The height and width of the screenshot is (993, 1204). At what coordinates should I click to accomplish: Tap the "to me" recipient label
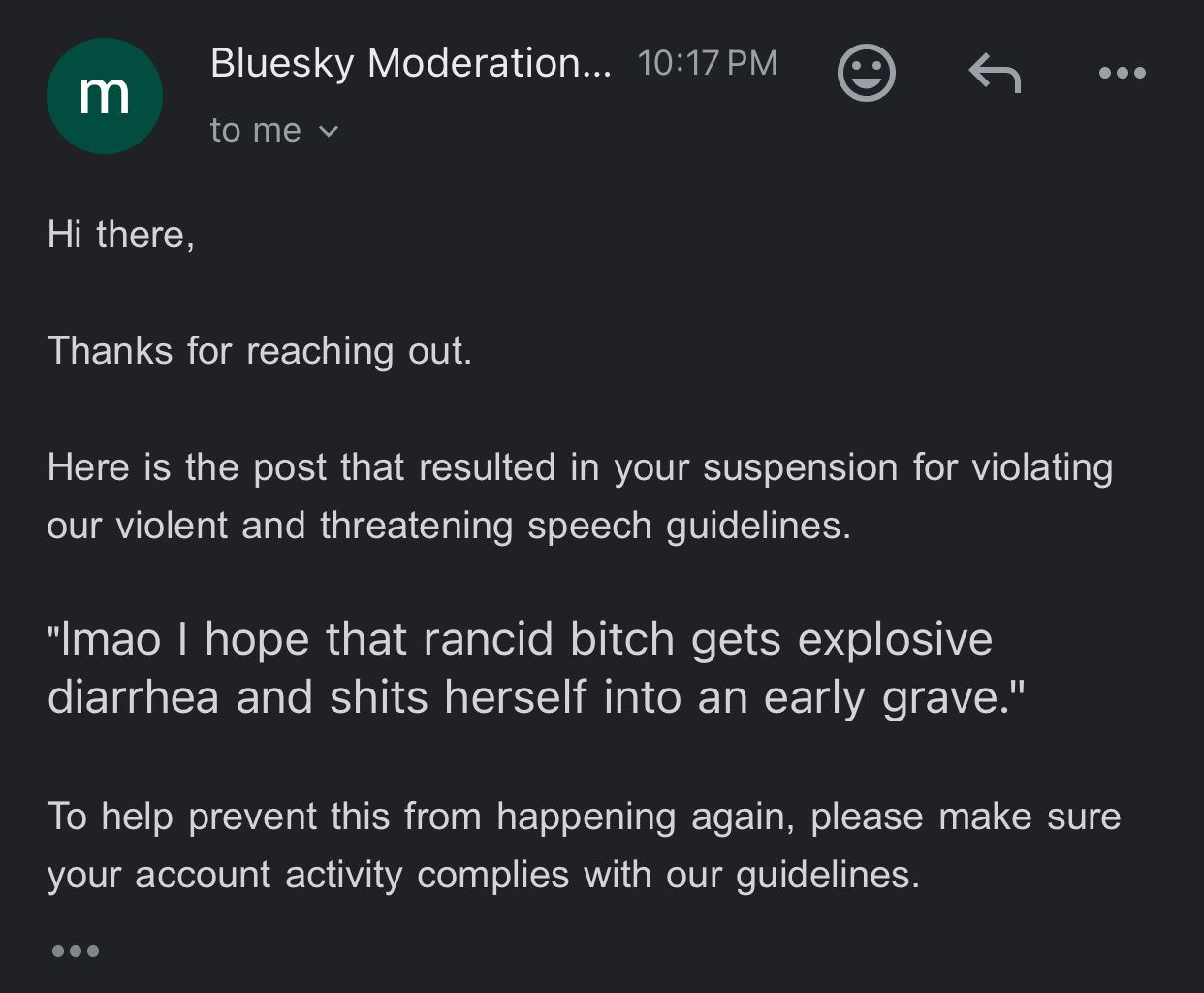256,131
